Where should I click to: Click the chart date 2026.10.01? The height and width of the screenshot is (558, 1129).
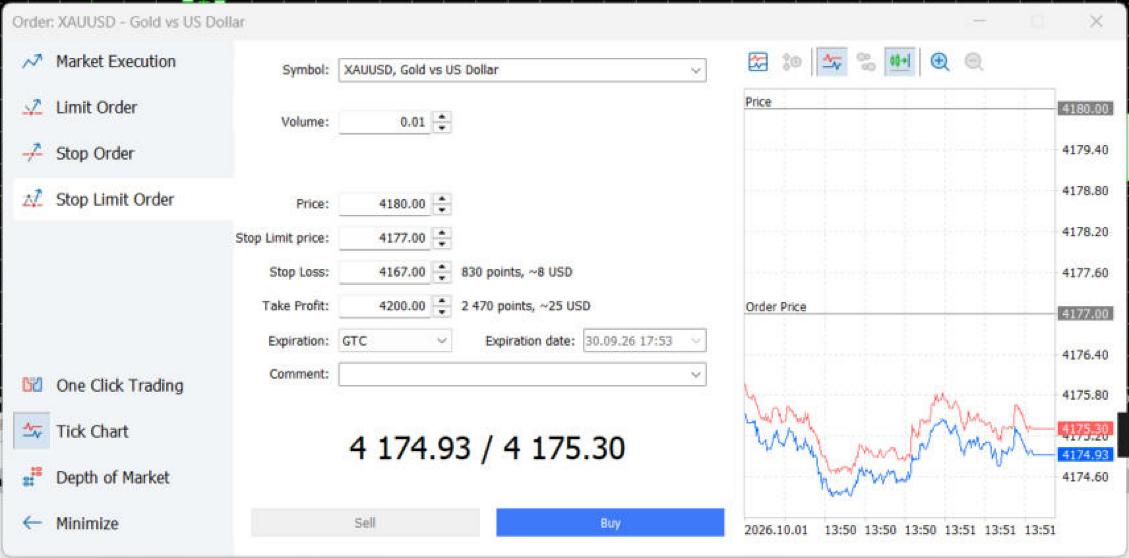(x=777, y=530)
